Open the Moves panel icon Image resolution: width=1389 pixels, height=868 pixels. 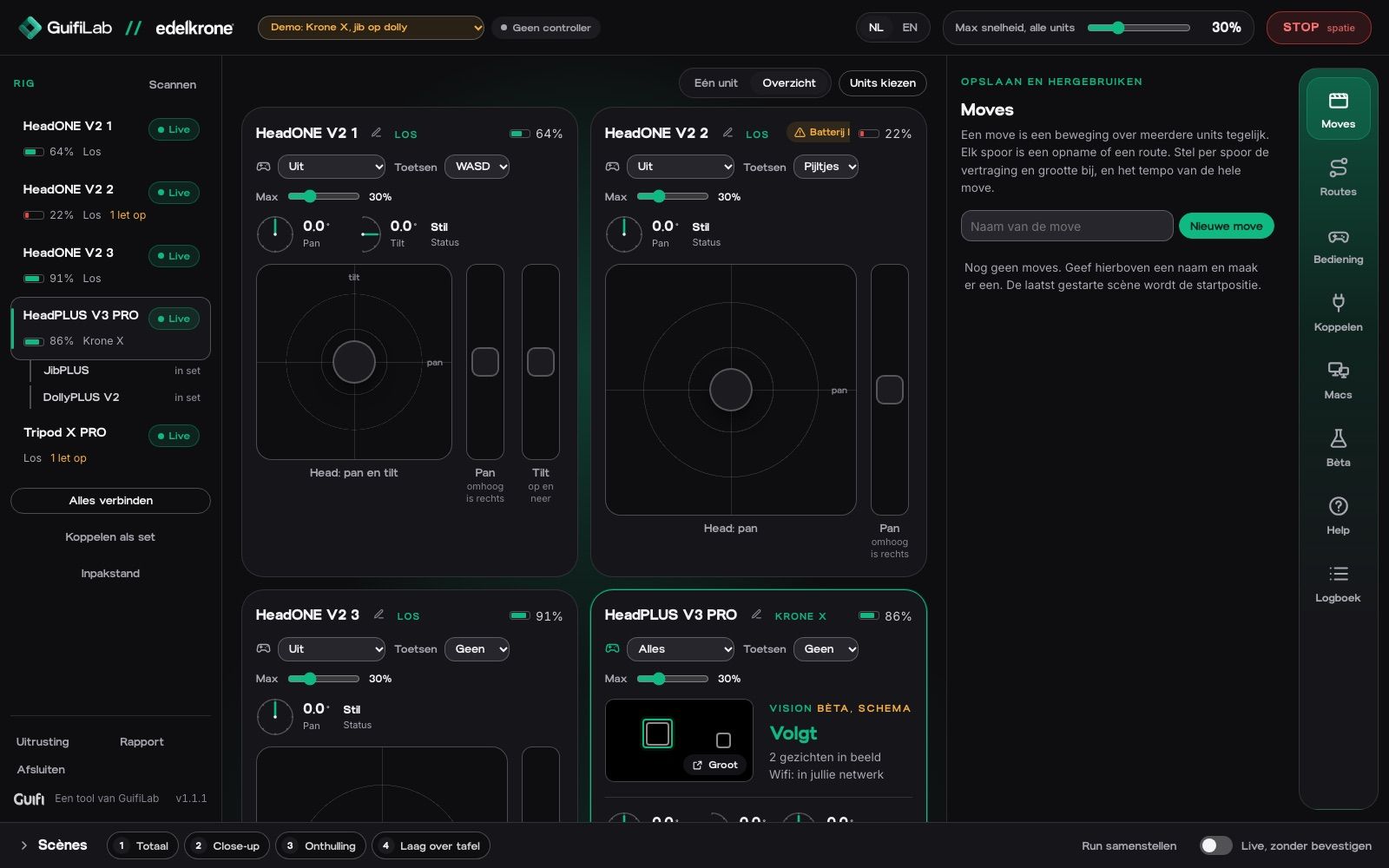pyautogui.click(x=1338, y=108)
